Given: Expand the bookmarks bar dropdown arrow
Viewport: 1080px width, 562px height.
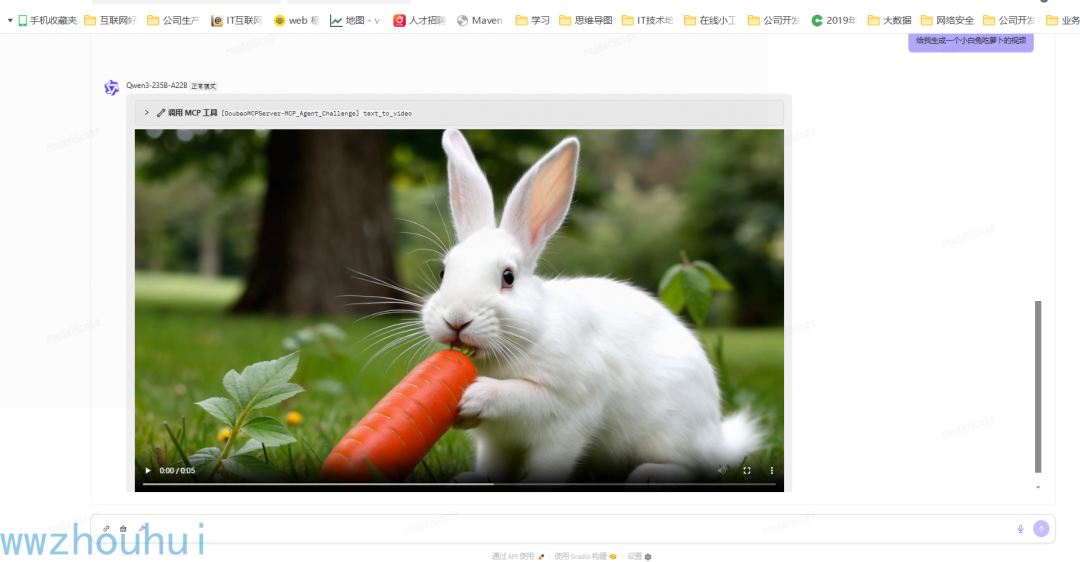Looking at the screenshot, I should [x=10, y=21].
